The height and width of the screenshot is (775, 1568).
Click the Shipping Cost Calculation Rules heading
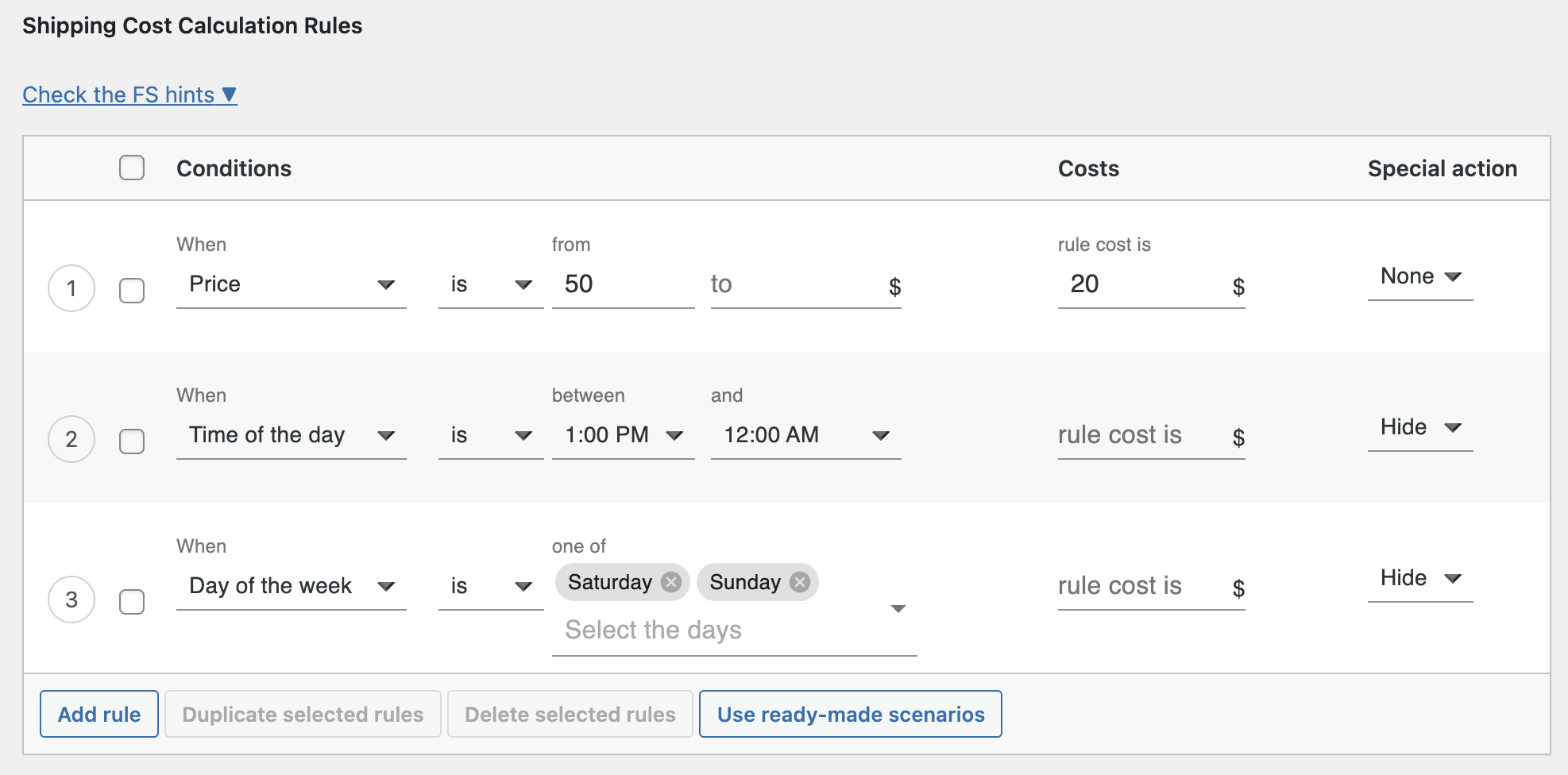pyautogui.click(x=192, y=25)
